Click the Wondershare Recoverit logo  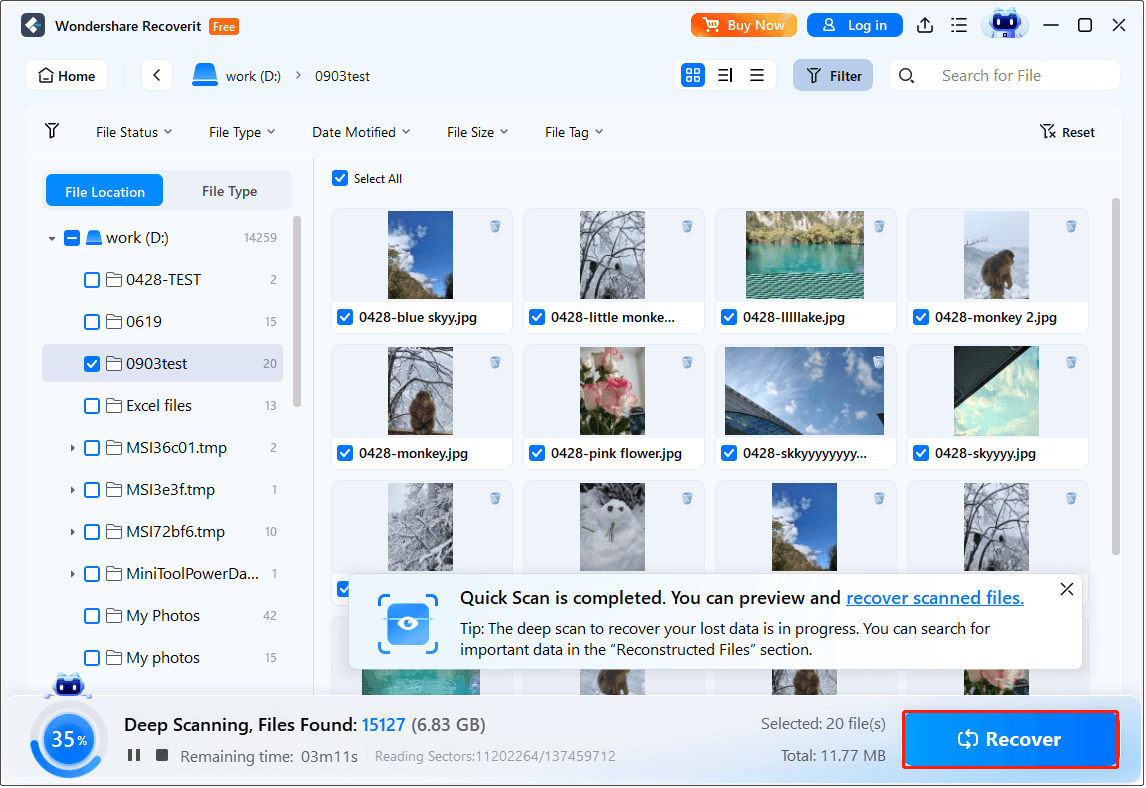click(x=33, y=26)
